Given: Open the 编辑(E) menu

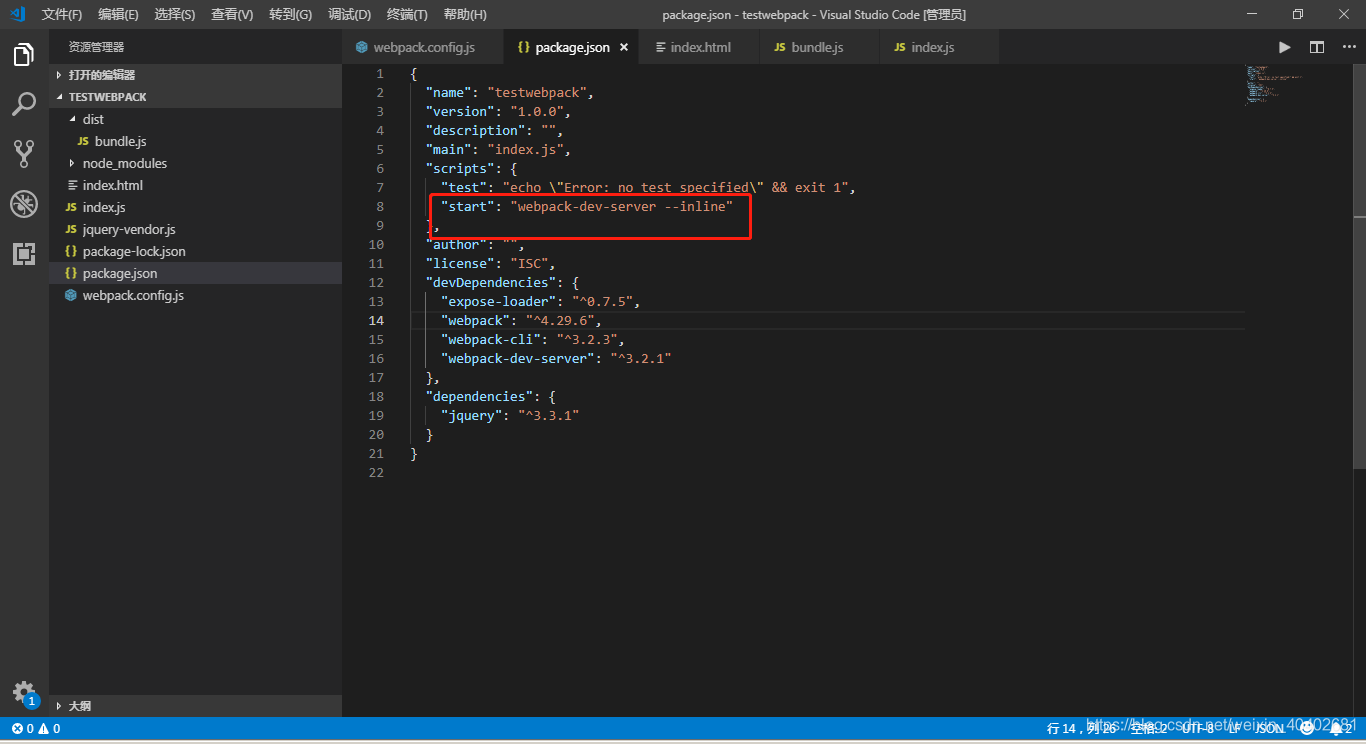Looking at the screenshot, I should point(119,14).
